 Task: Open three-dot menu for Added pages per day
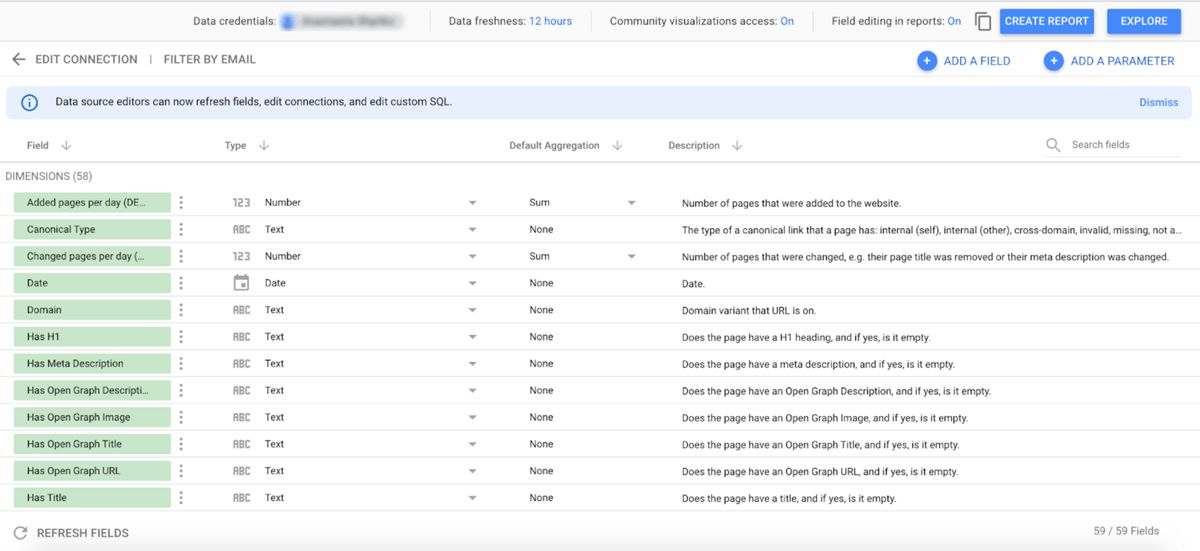point(181,202)
